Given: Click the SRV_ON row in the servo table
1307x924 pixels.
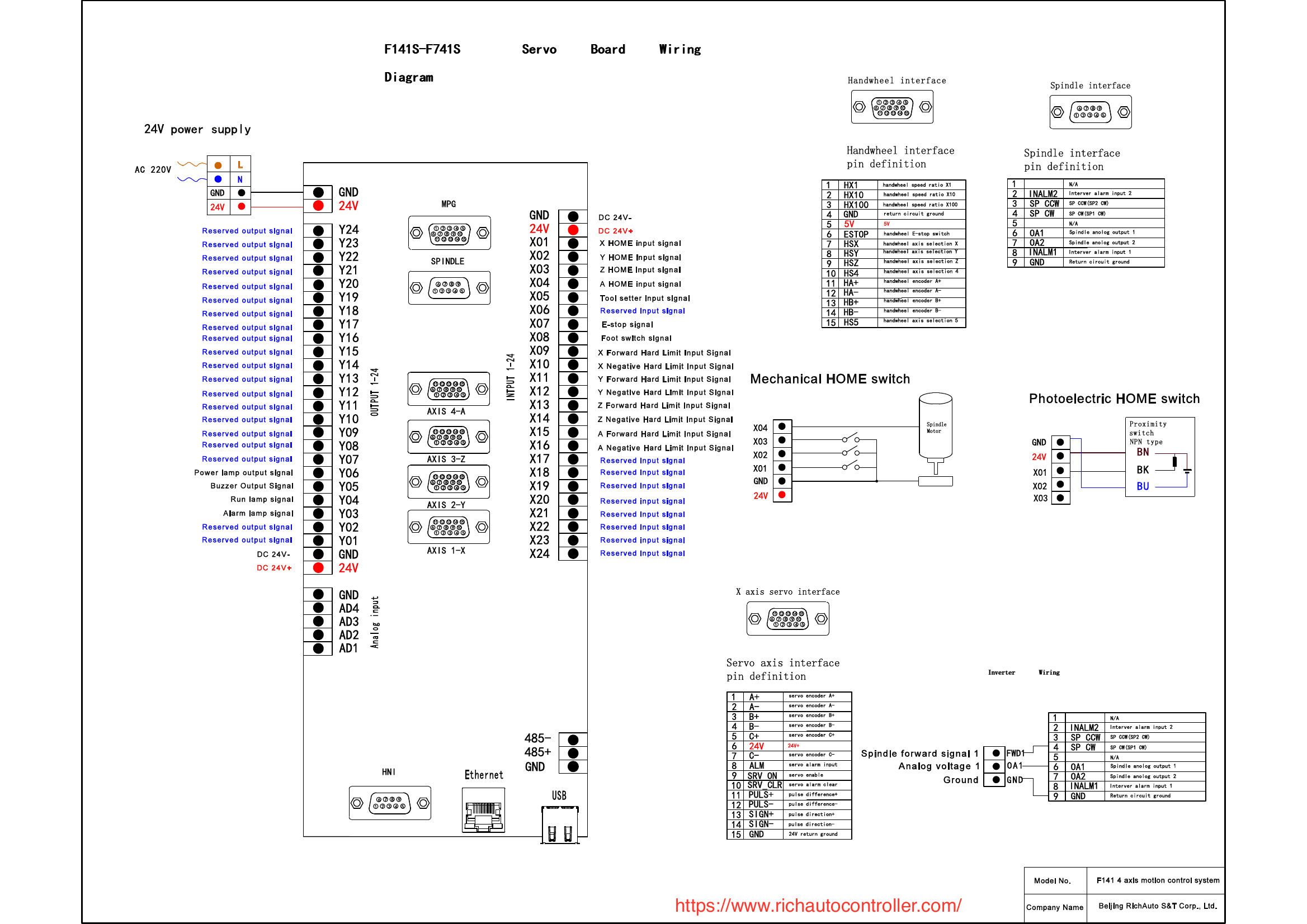Looking at the screenshot, I should click(x=789, y=775).
